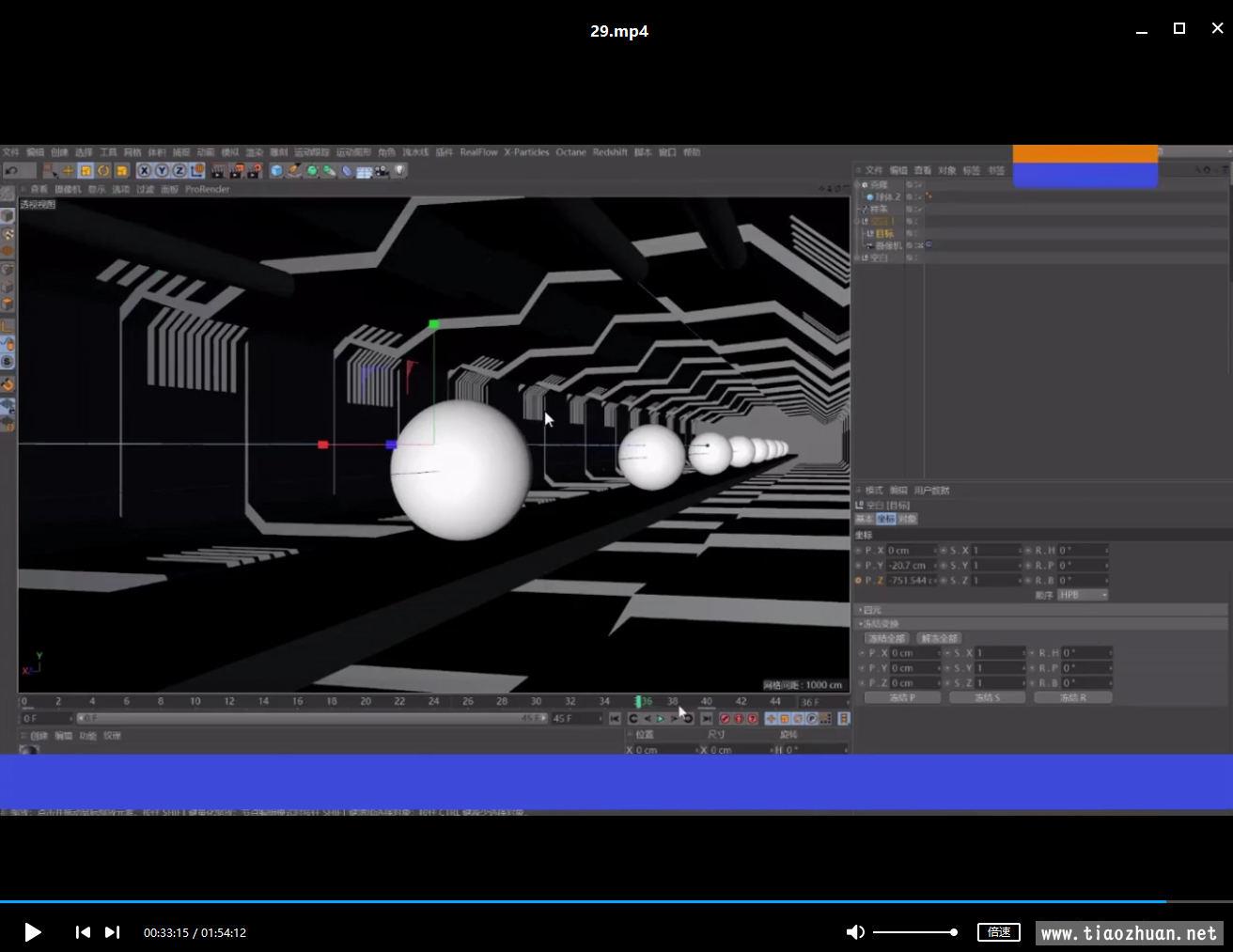Viewport: 1233px width, 952px height.
Task: Click the Render View clapperboard icon
Action: (x=218, y=171)
